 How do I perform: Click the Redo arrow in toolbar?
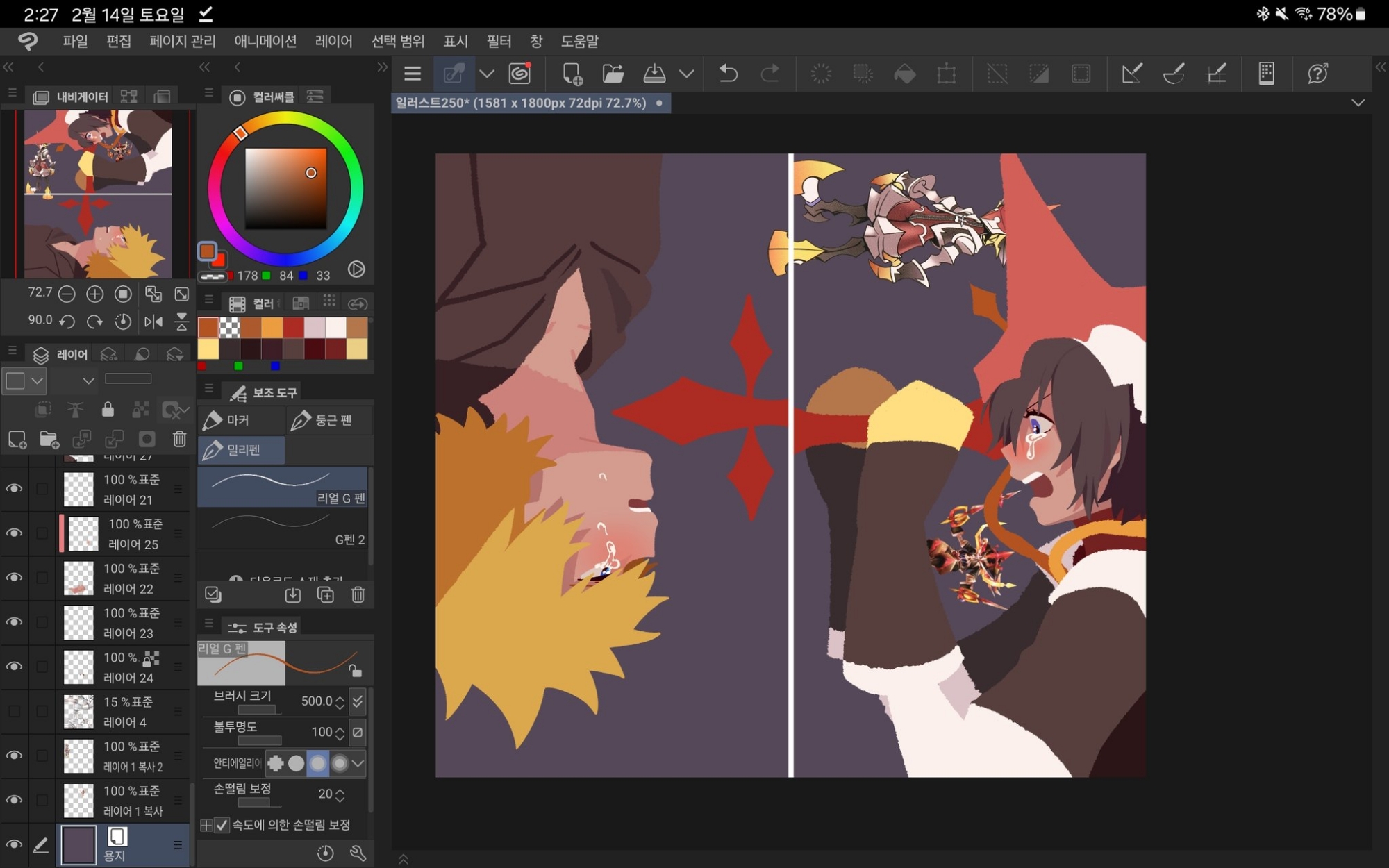coord(770,74)
